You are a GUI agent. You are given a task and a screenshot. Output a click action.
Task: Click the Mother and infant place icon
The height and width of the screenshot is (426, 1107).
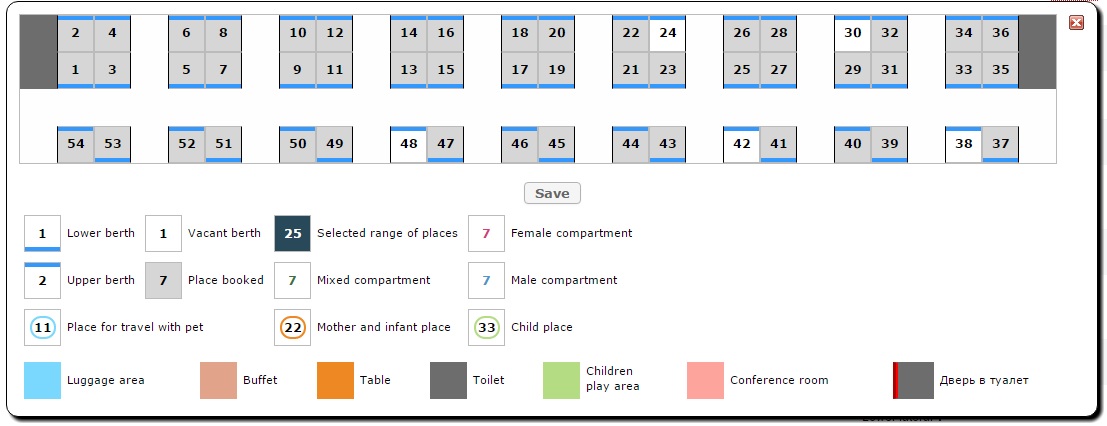(x=292, y=327)
